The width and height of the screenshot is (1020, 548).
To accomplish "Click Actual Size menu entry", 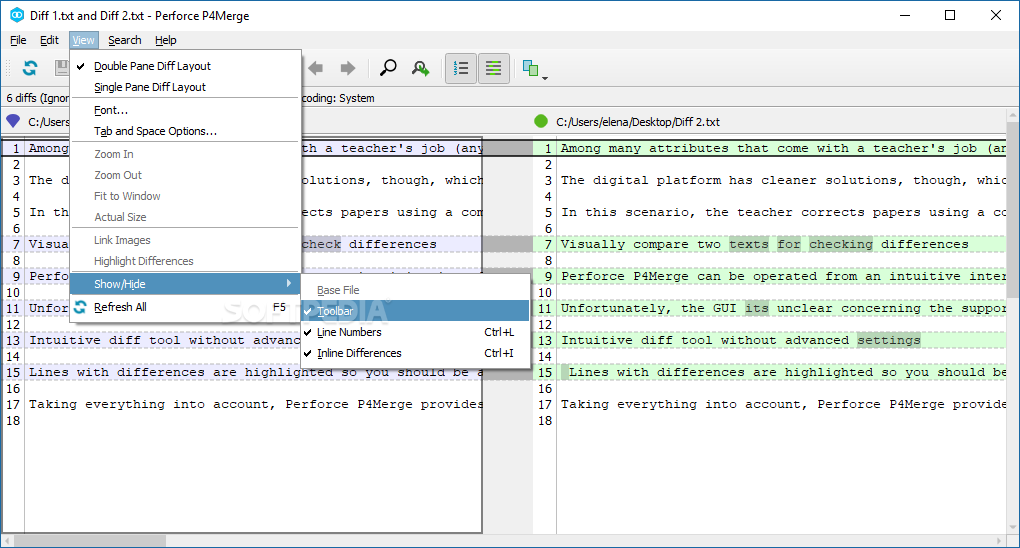I will [x=185, y=217].
